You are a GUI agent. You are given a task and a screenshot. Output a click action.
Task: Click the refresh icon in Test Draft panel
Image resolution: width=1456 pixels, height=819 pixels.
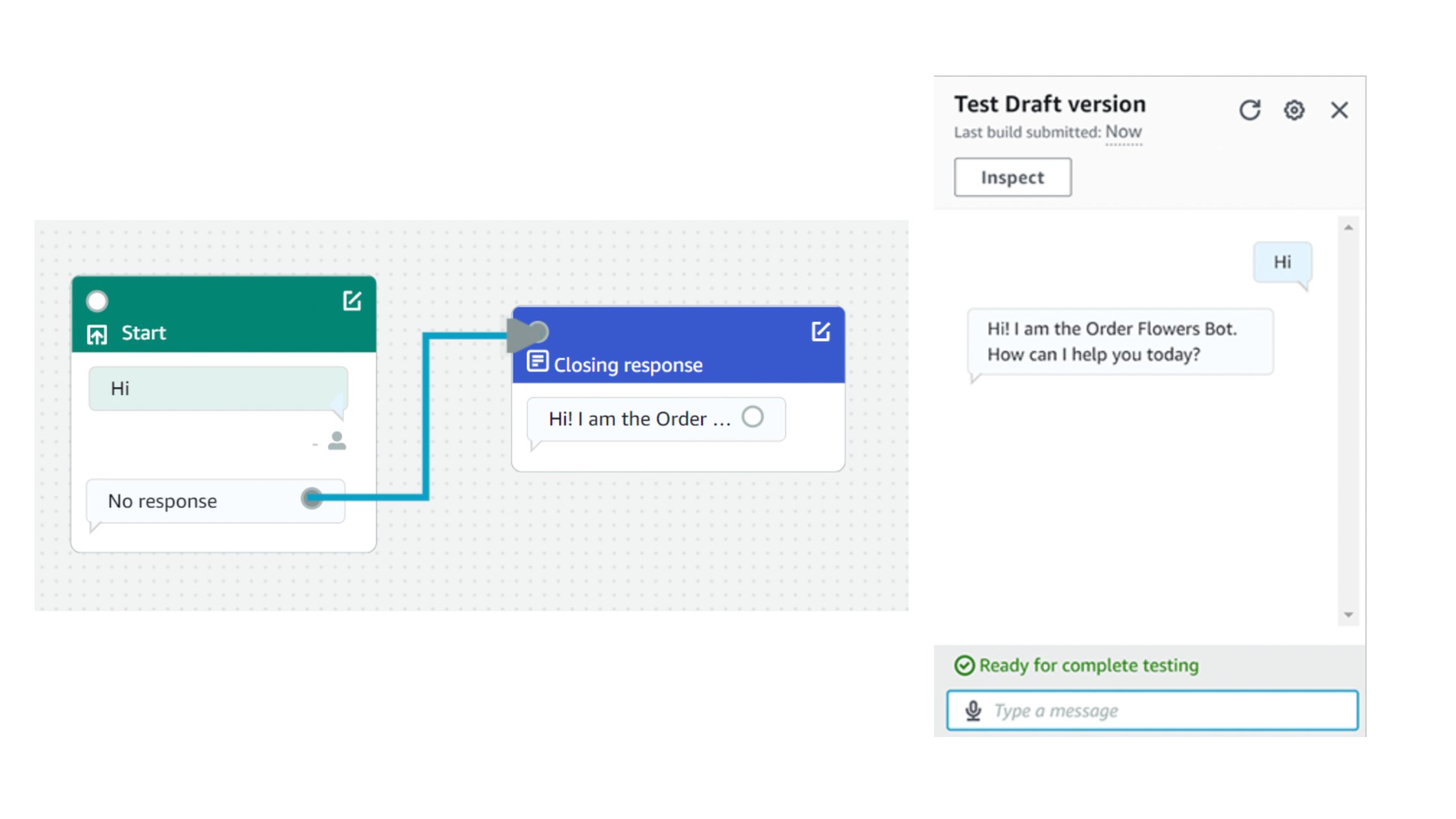tap(1249, 110)
